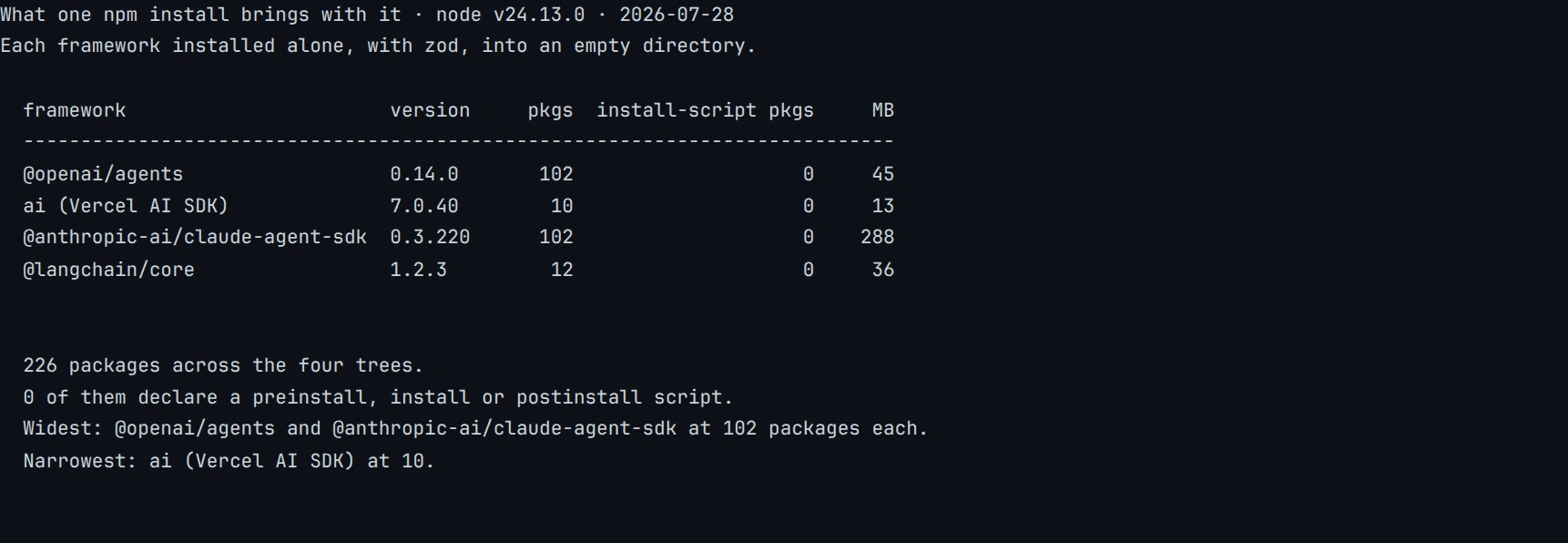Click version '1.2.3' of @langchain/core

[419, 270]
